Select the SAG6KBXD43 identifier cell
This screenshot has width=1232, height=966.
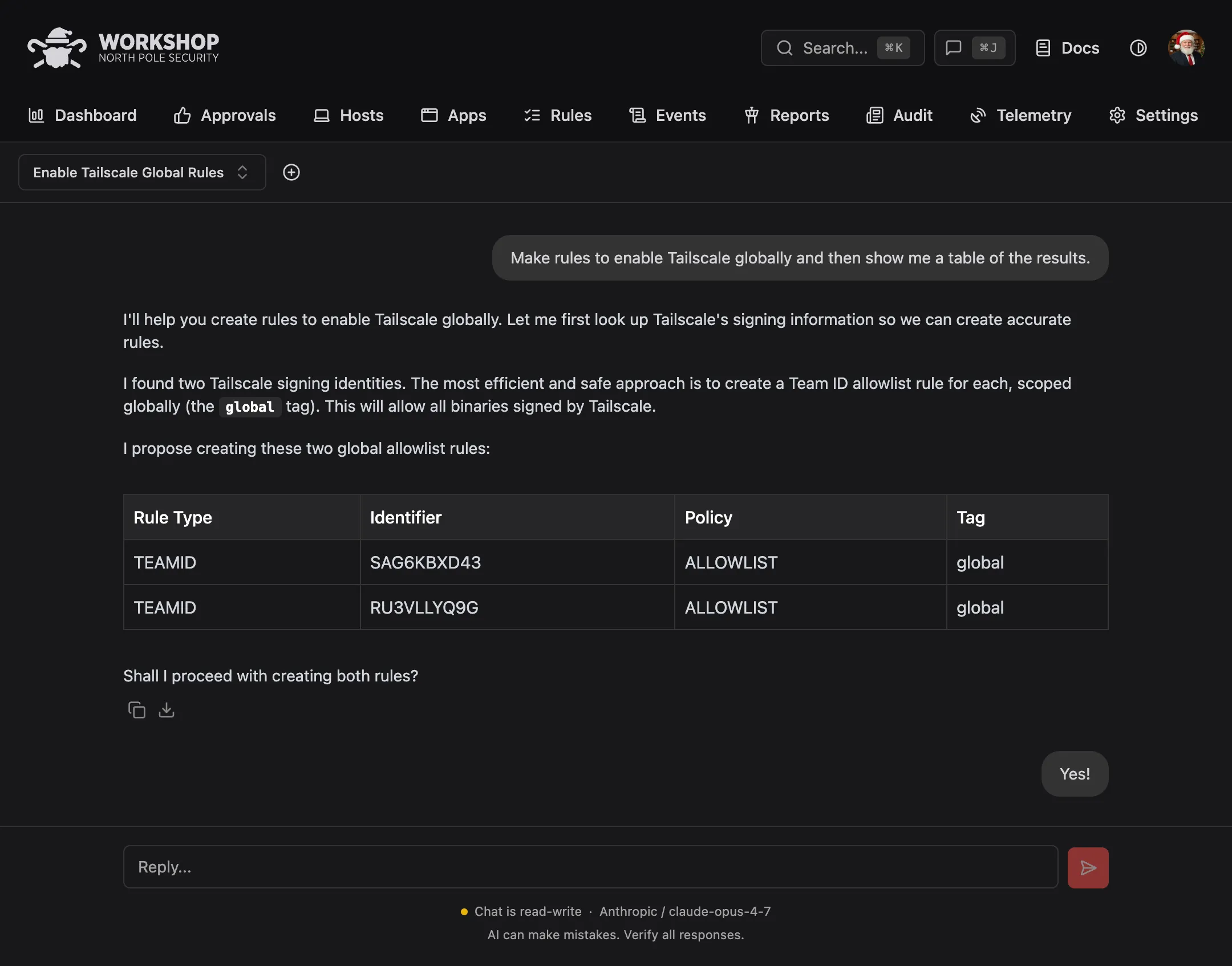tap(517, 562)
